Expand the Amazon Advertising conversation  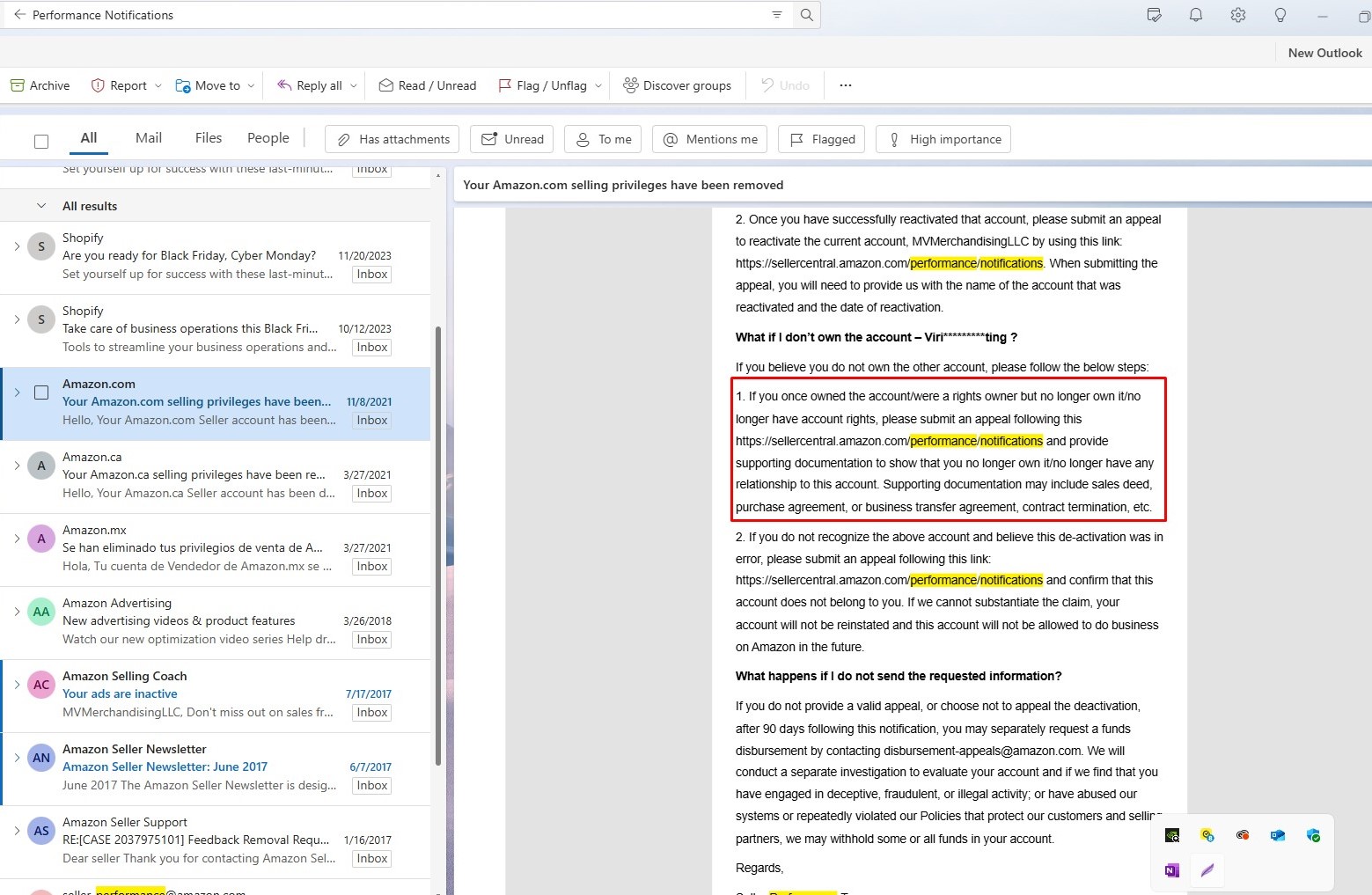tap(17, 612)
